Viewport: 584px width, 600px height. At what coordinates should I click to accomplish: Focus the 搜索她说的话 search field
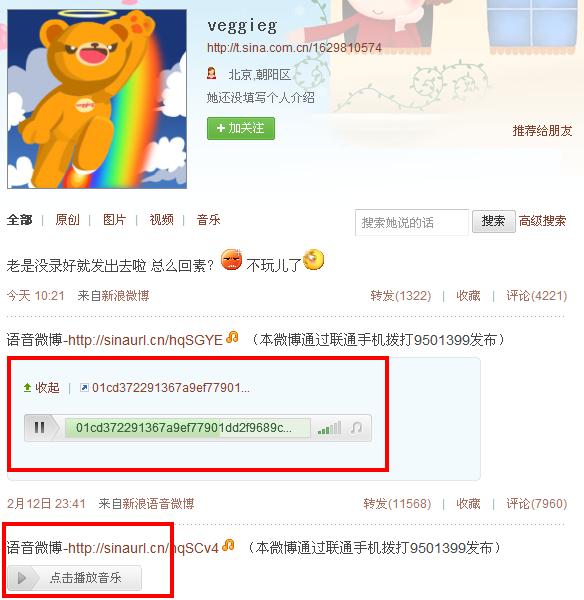[412, 222]
